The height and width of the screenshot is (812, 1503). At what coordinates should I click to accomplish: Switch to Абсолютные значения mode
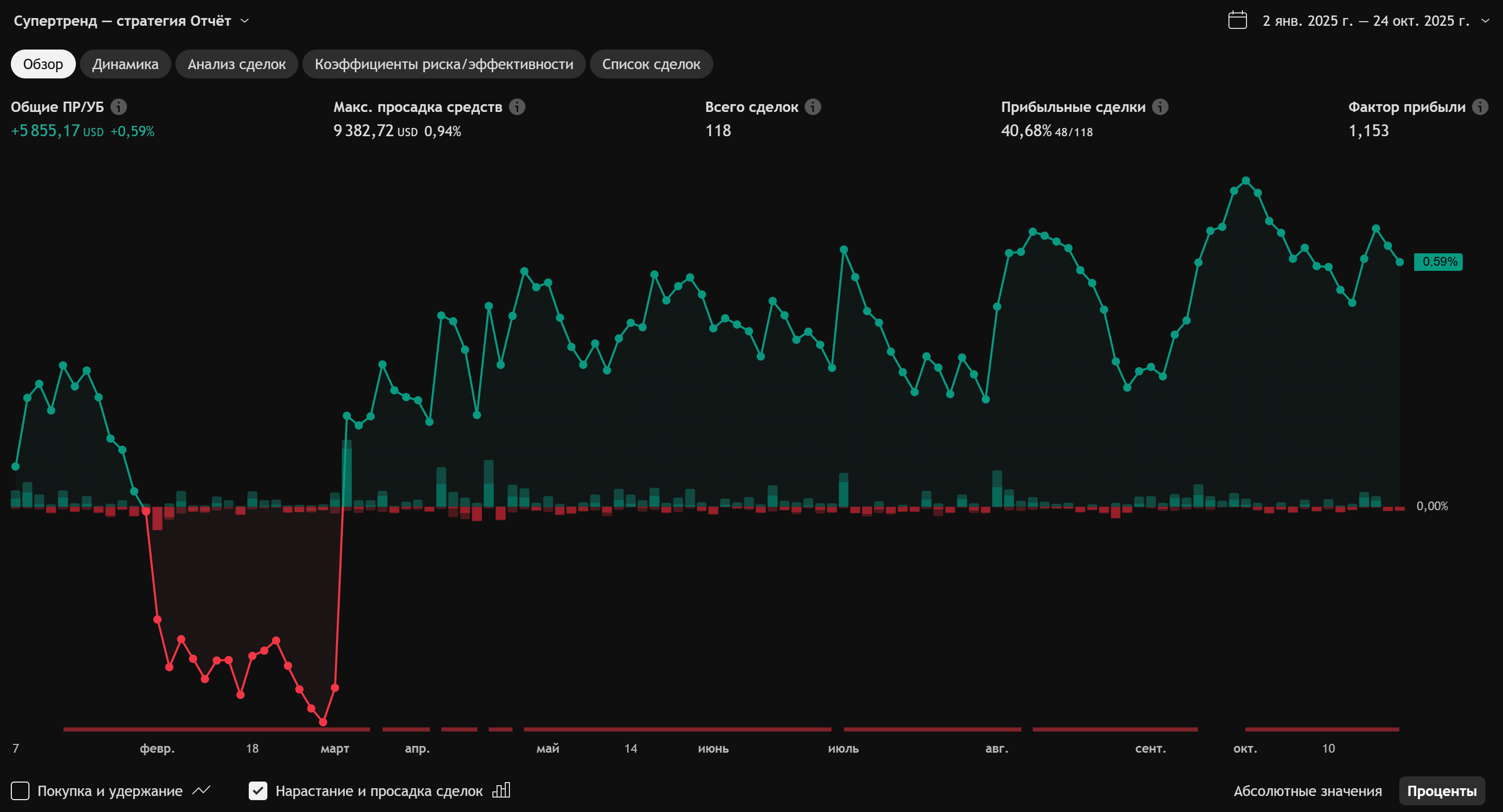pos(1307,791)
